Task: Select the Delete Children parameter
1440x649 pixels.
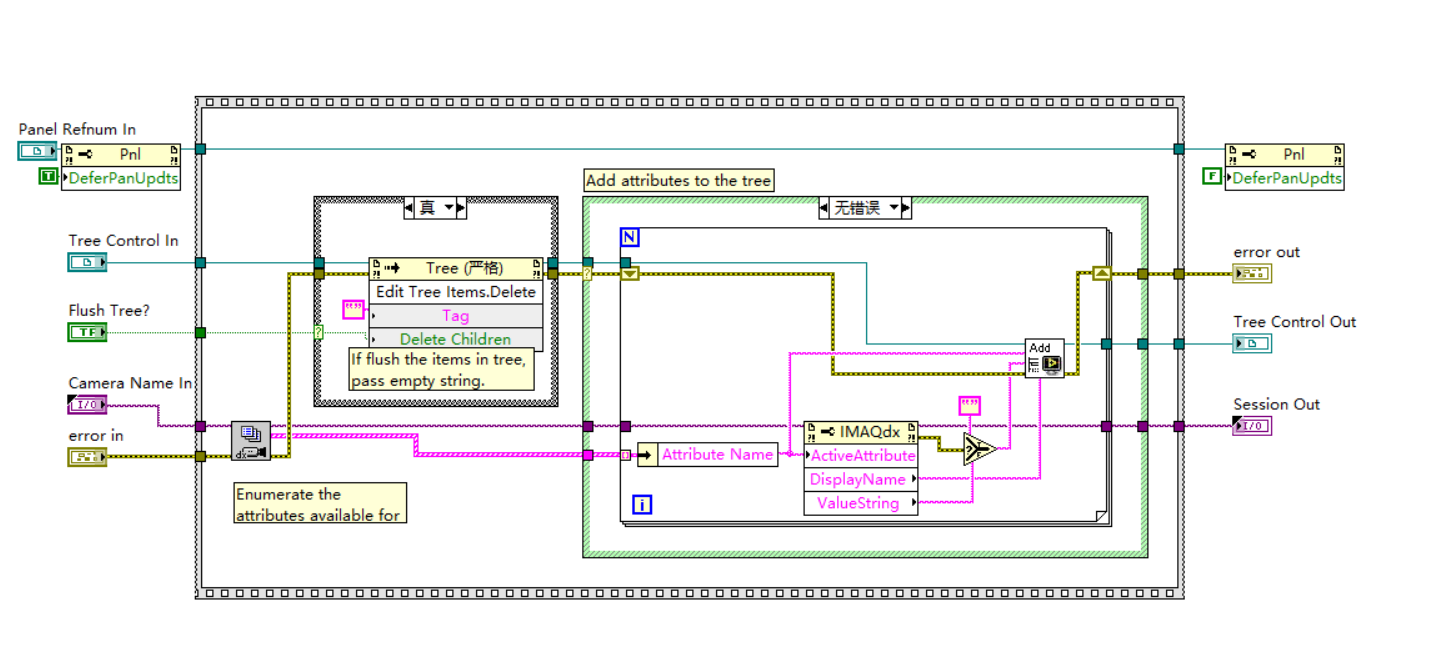Action: tap(456, 339)
